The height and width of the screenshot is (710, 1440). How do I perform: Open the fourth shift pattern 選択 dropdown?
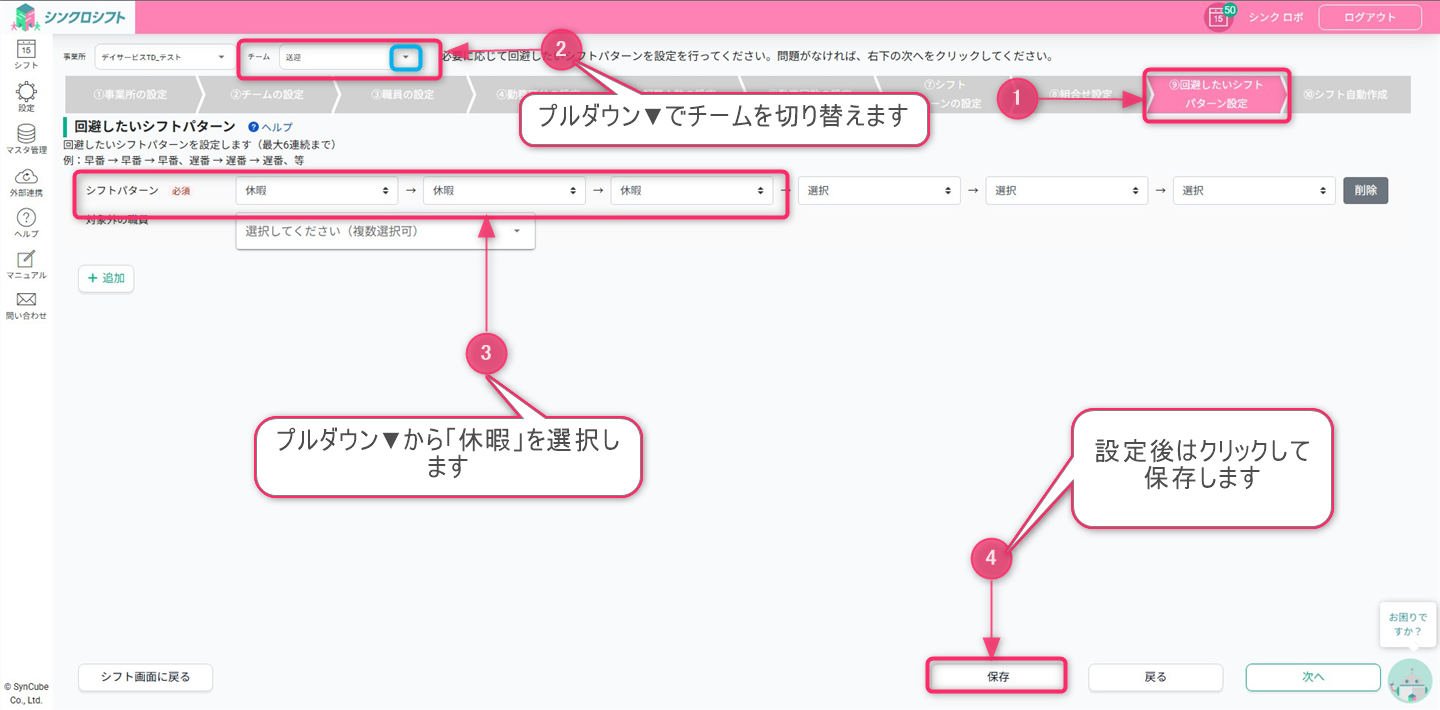[878, 190]
